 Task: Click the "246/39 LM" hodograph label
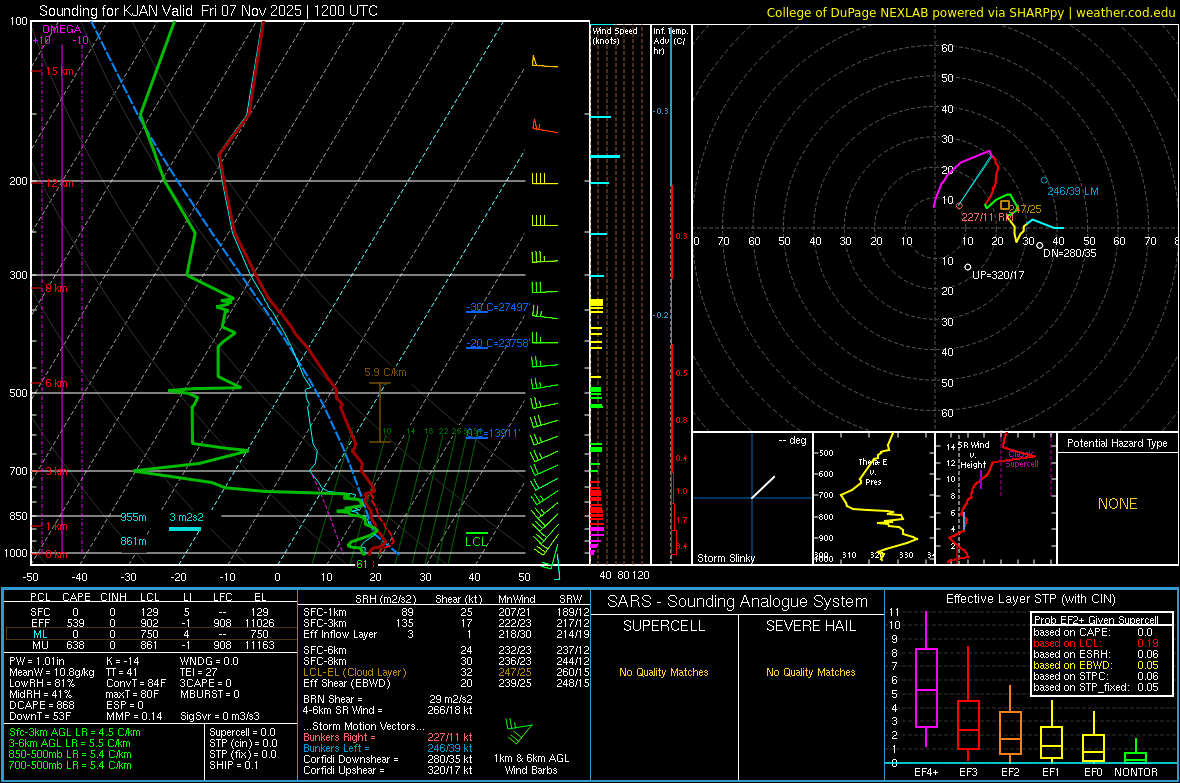[x=1073, y=191]
